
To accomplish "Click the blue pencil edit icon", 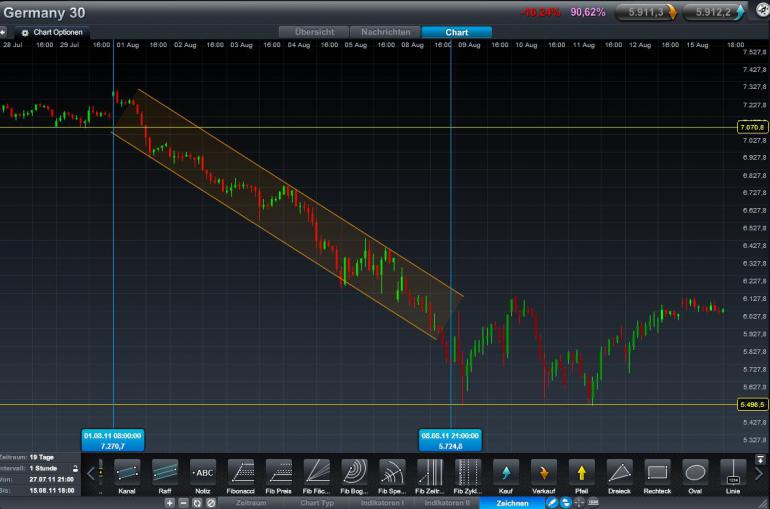I will click(551, 503).
